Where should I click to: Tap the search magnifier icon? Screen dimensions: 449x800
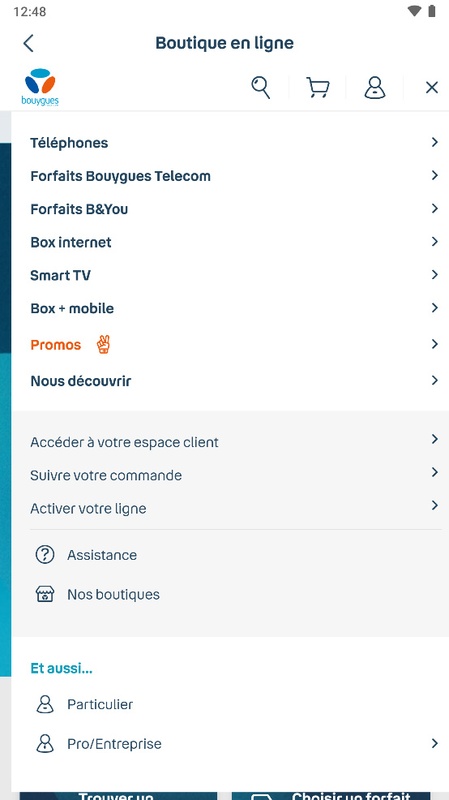260,87
